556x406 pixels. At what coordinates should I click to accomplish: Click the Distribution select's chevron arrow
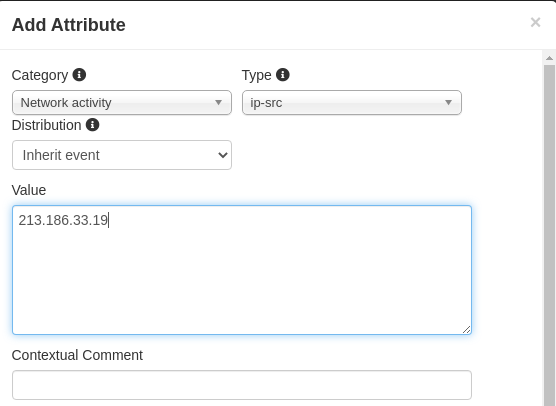tap(223, 155)
